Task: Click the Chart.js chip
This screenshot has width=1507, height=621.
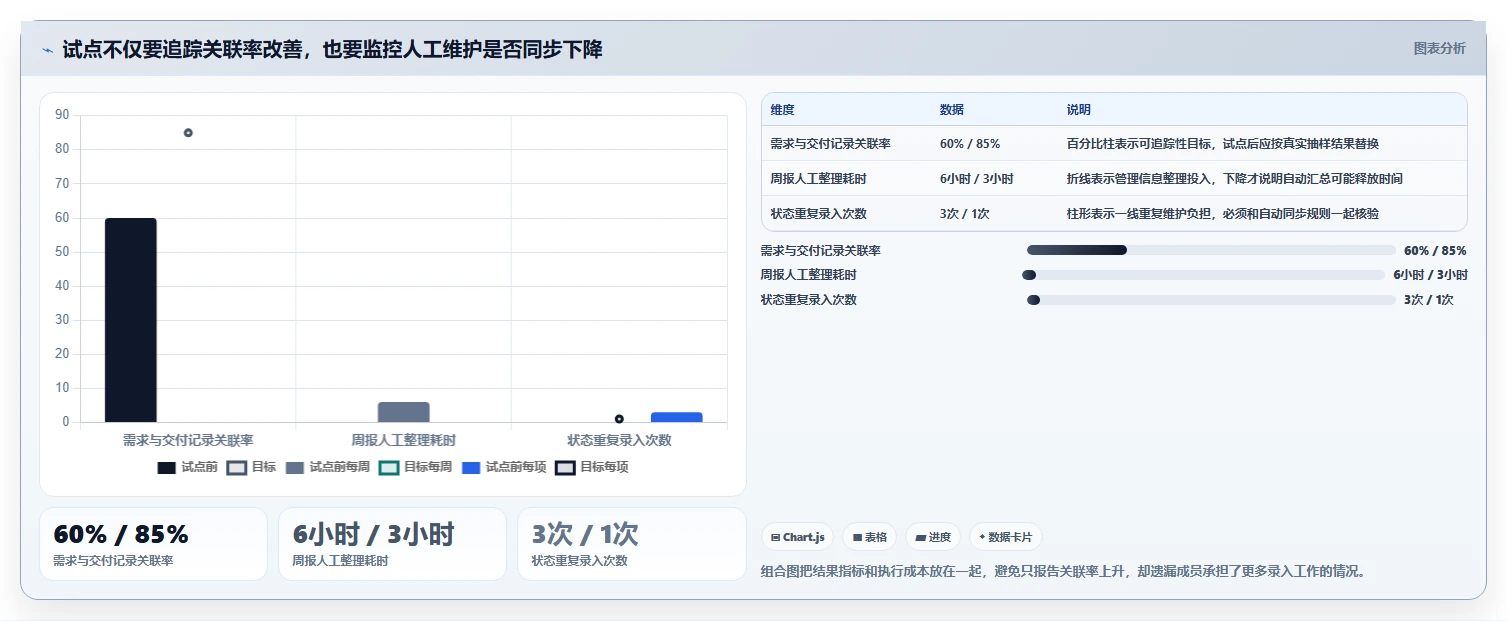Action: point(797,537)
